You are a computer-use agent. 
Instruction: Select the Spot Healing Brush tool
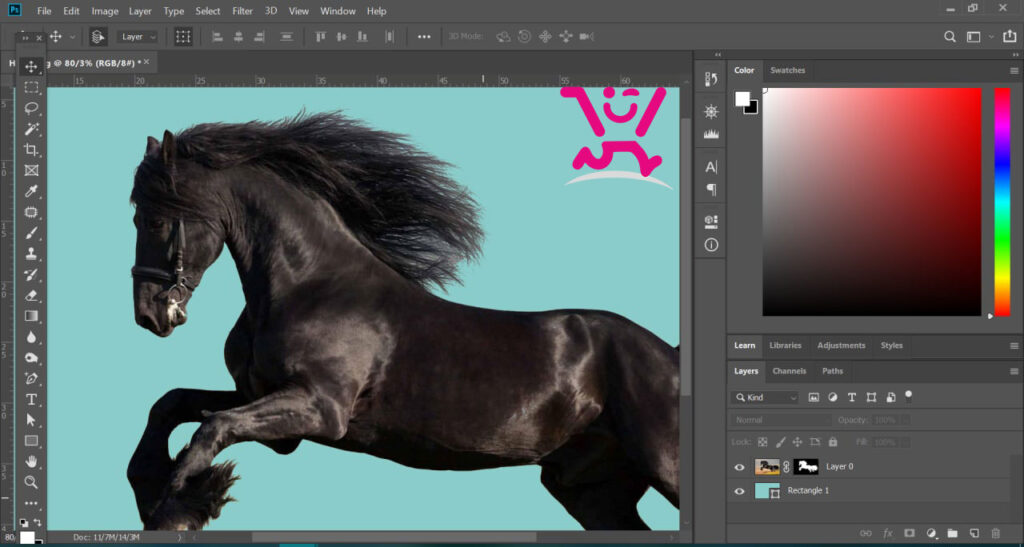[x=31, y=213]
